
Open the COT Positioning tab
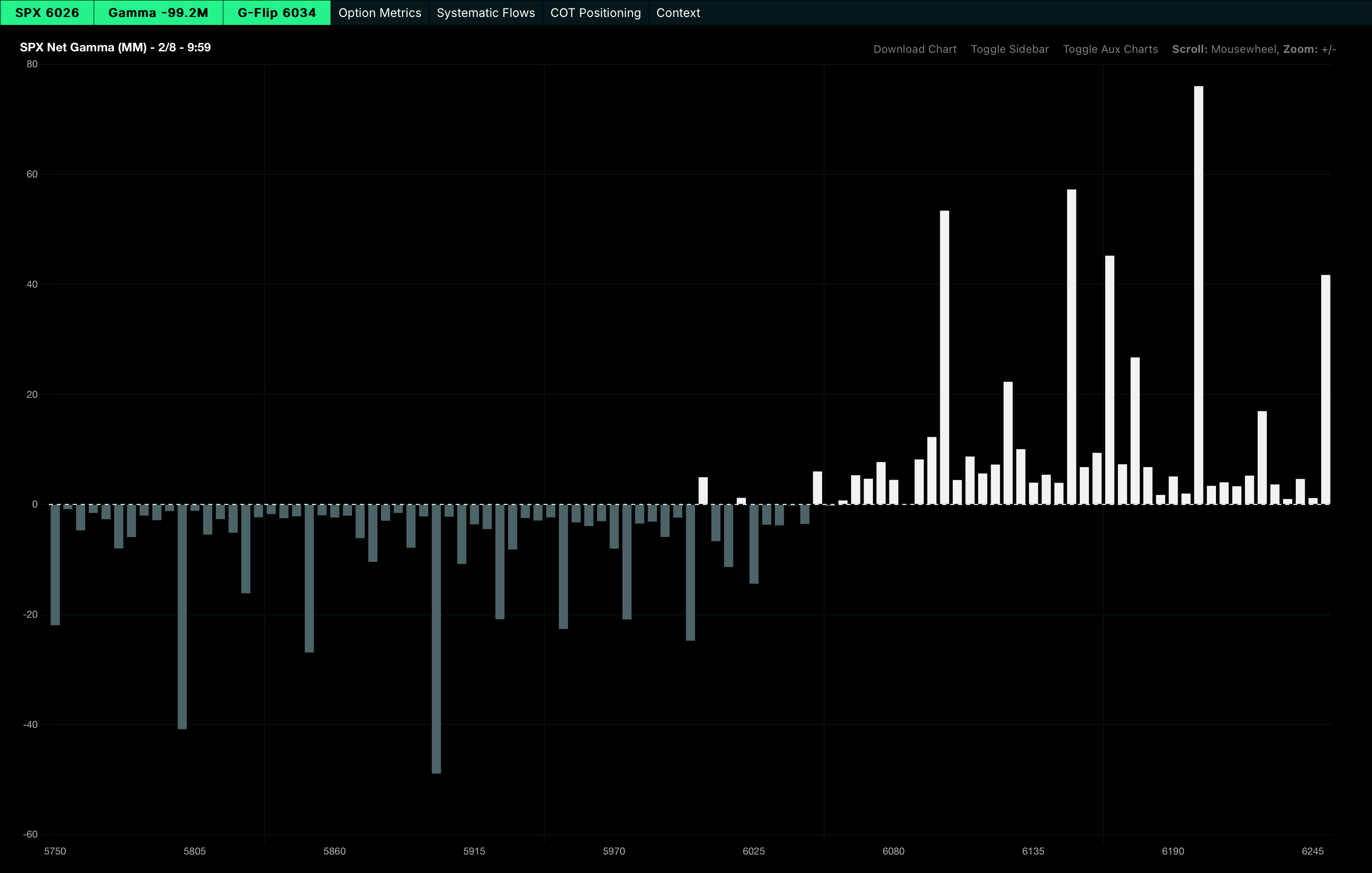click(x=595, y=12)
